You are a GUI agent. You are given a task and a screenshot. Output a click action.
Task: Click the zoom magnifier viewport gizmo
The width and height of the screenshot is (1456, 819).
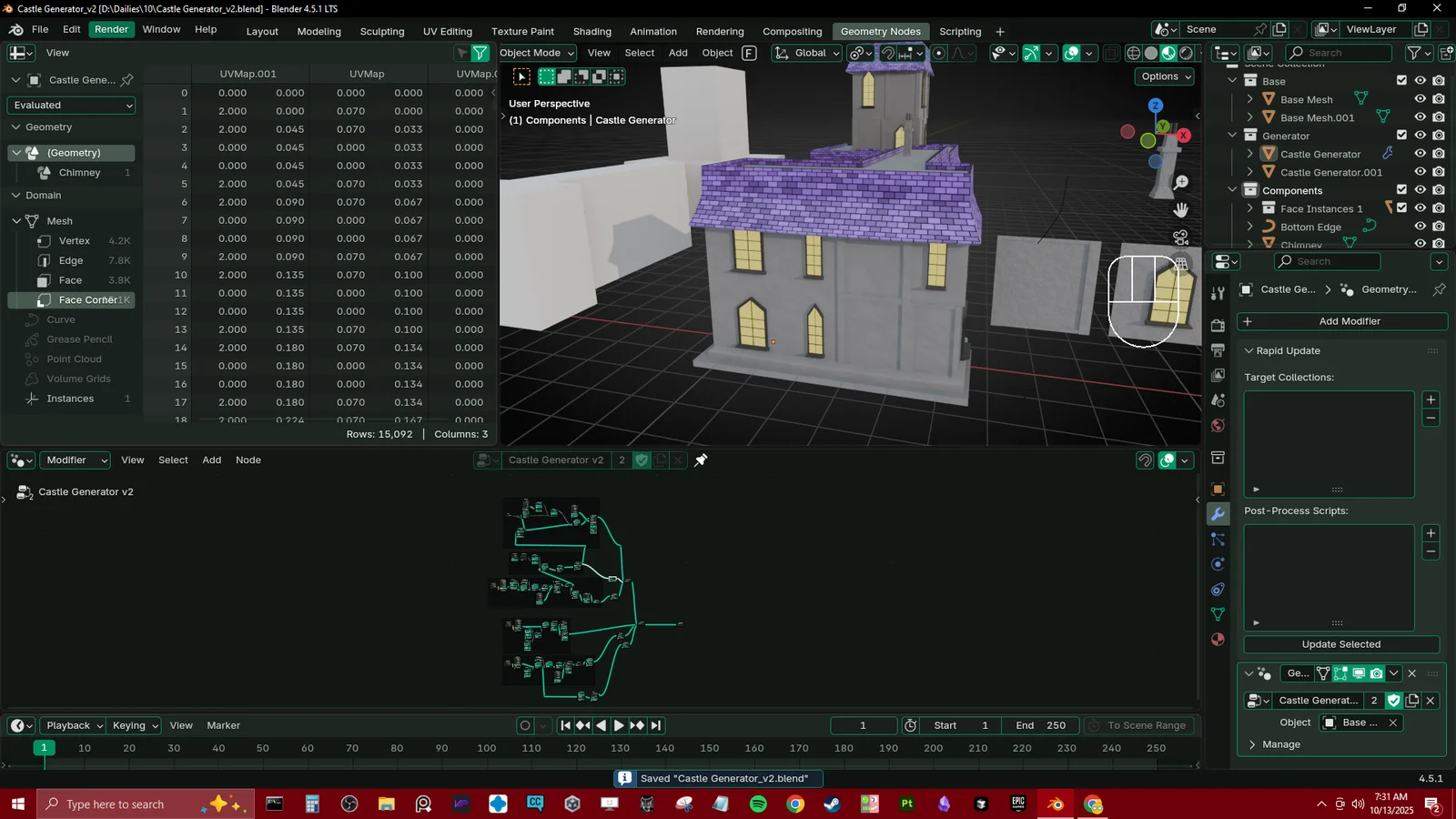1181,183
